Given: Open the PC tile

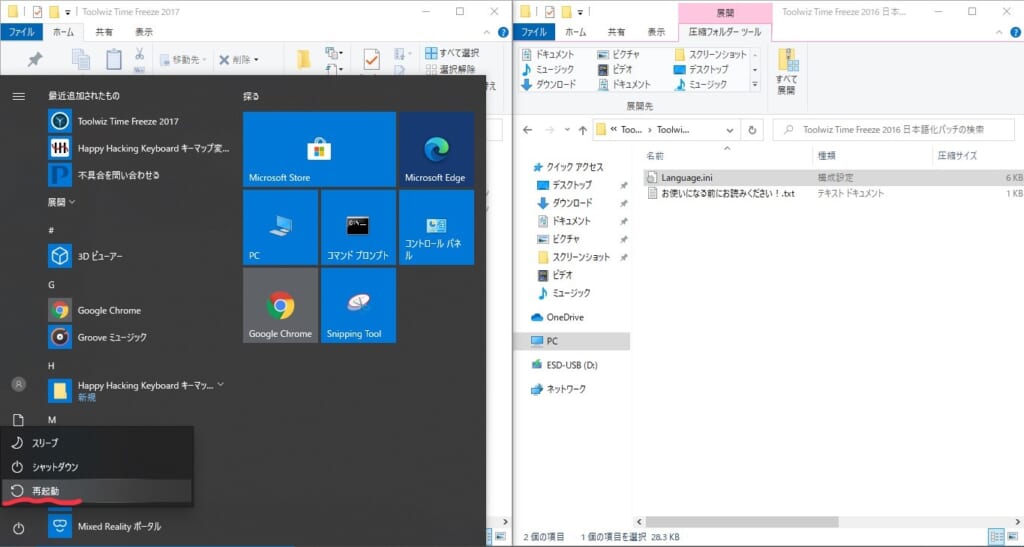Looking at the screenshot, I should click(x=280, y=227).
